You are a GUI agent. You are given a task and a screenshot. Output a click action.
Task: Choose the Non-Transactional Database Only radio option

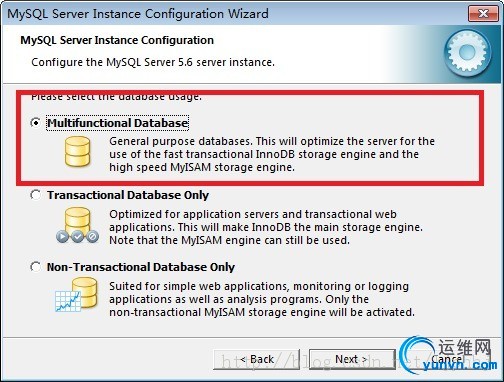point(36,267)
